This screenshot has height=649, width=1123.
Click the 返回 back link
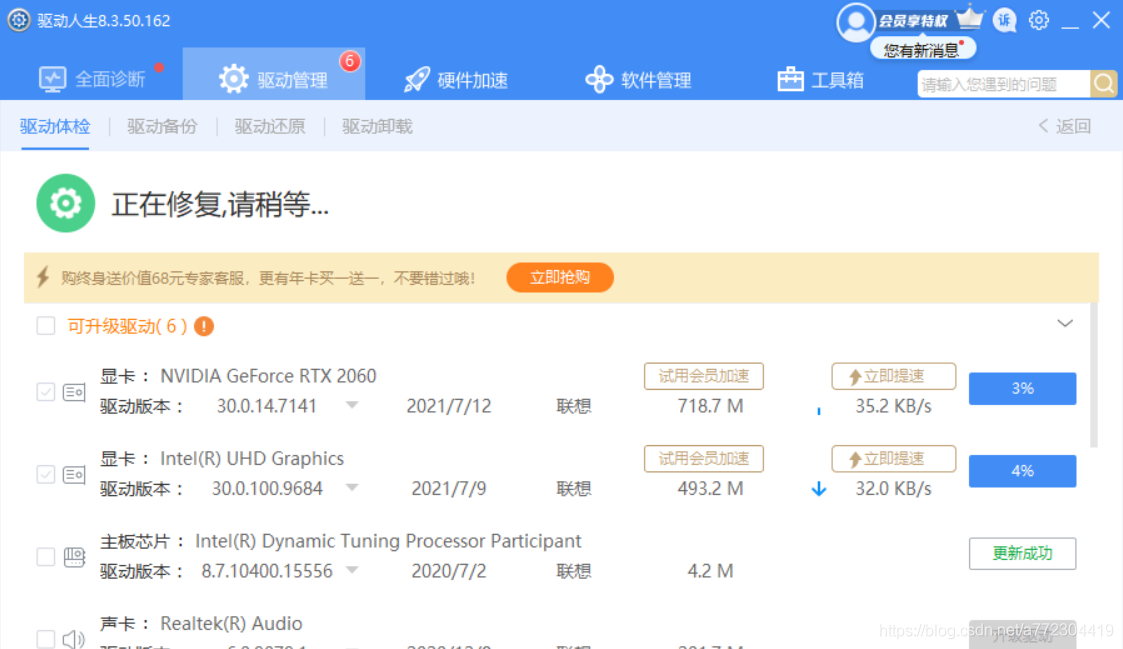click(1064, 127)
